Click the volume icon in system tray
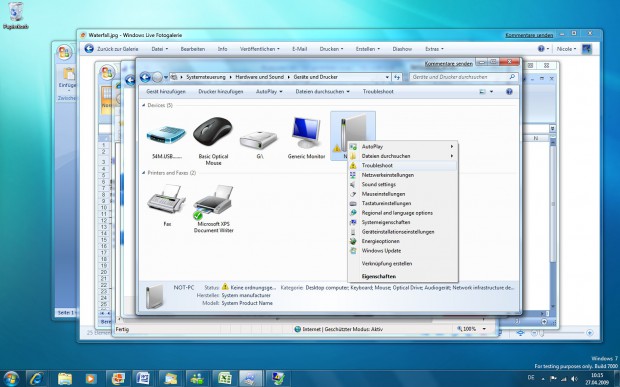This screenshot has width=620, height=387. click(575, 379)
